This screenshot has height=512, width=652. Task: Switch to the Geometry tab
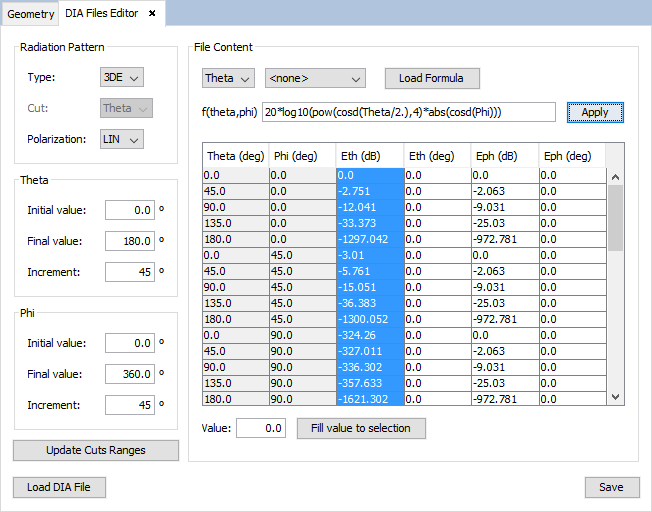coord(30,14)
